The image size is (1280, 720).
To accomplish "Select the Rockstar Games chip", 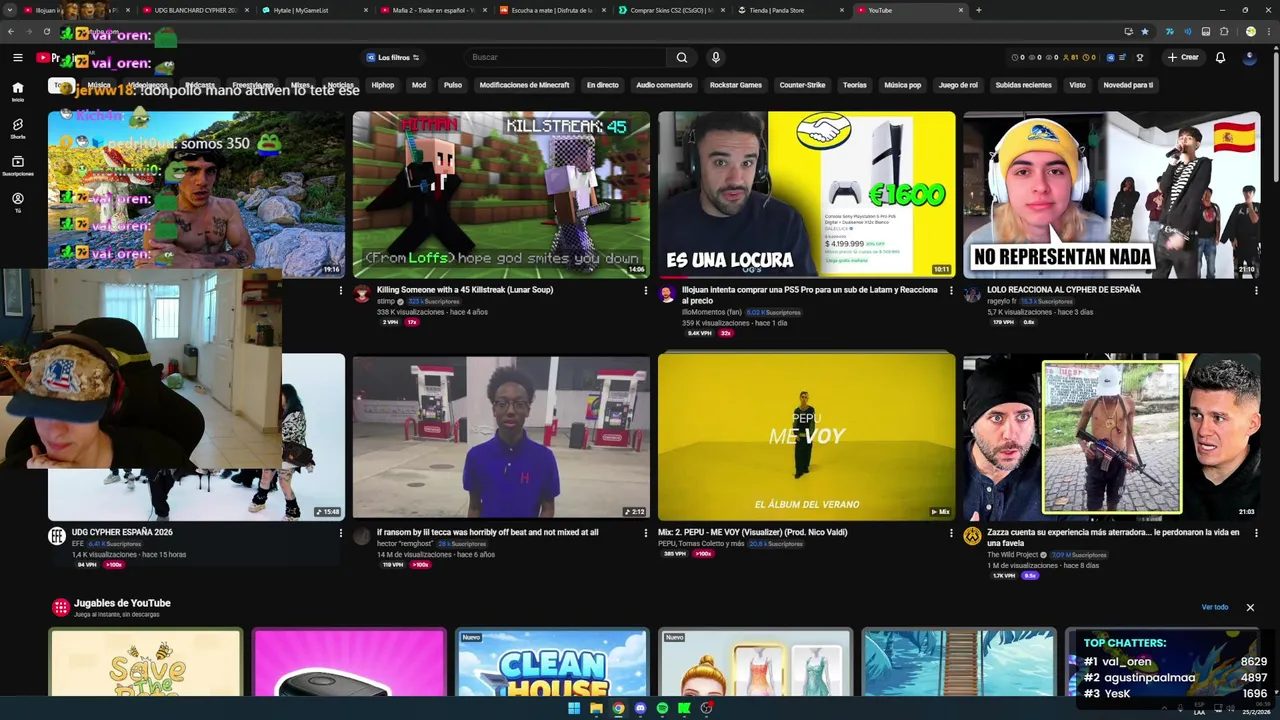I will pos(736,85).
